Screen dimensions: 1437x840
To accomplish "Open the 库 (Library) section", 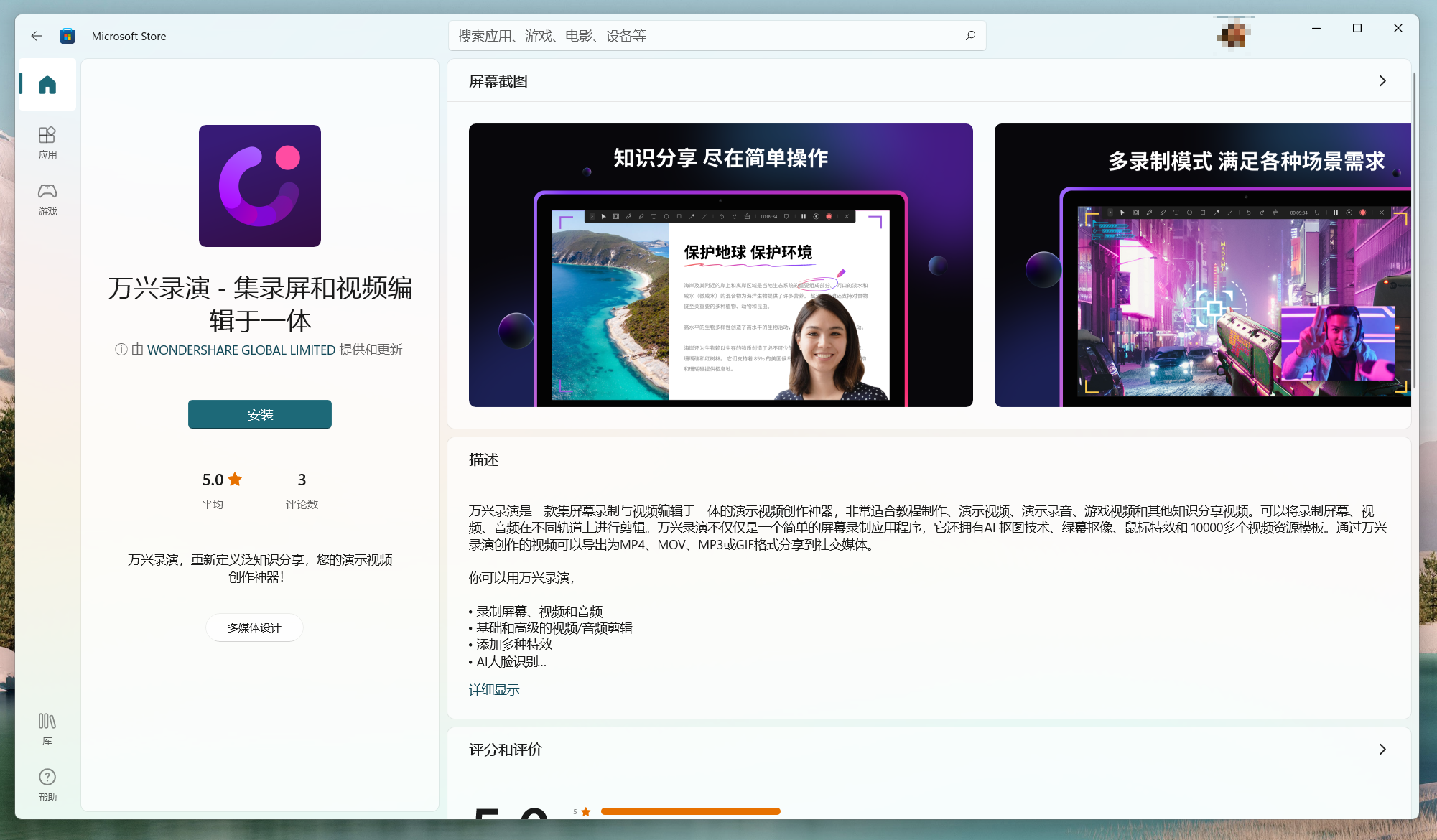I will click(x=47, y=729).
